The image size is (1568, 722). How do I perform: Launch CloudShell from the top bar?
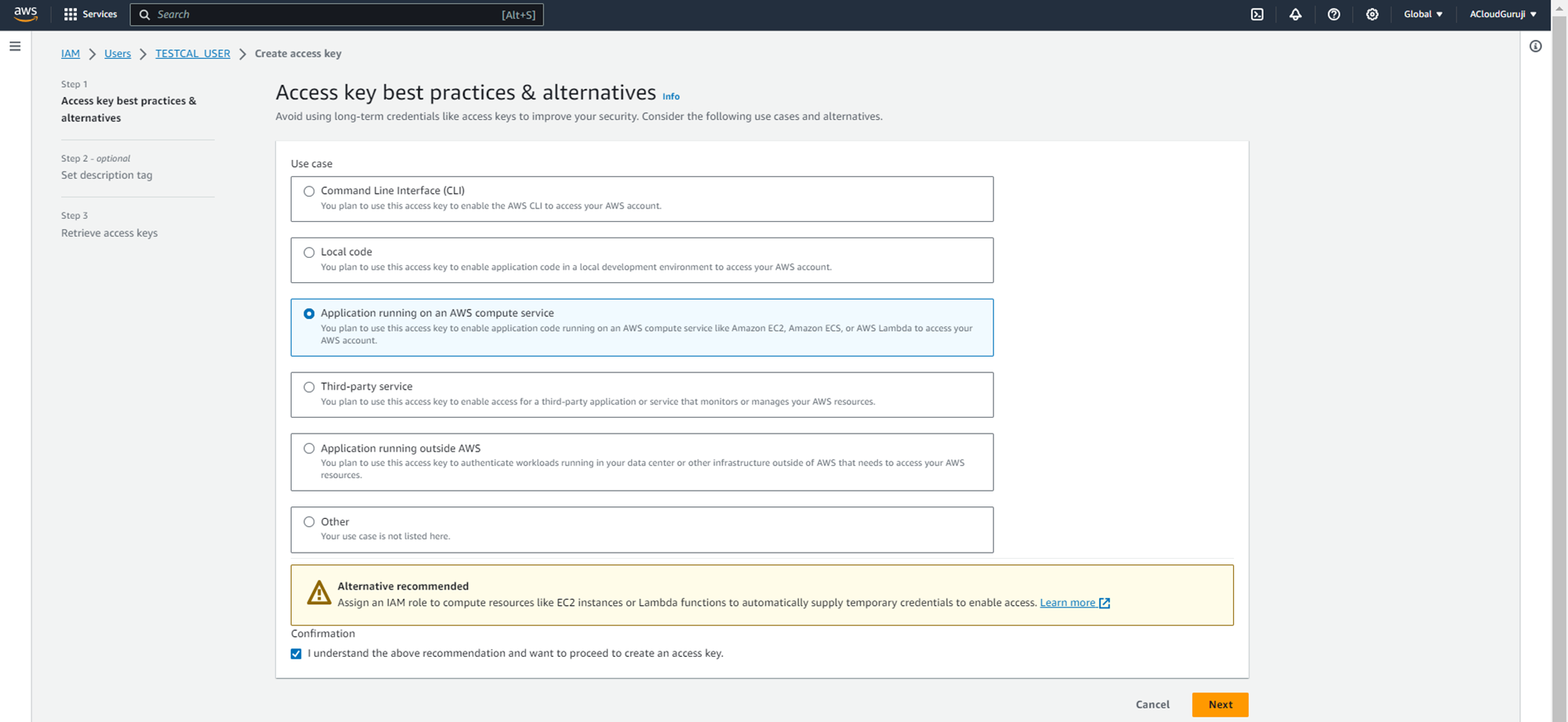pyautogui.click(x=1257, y=14)
